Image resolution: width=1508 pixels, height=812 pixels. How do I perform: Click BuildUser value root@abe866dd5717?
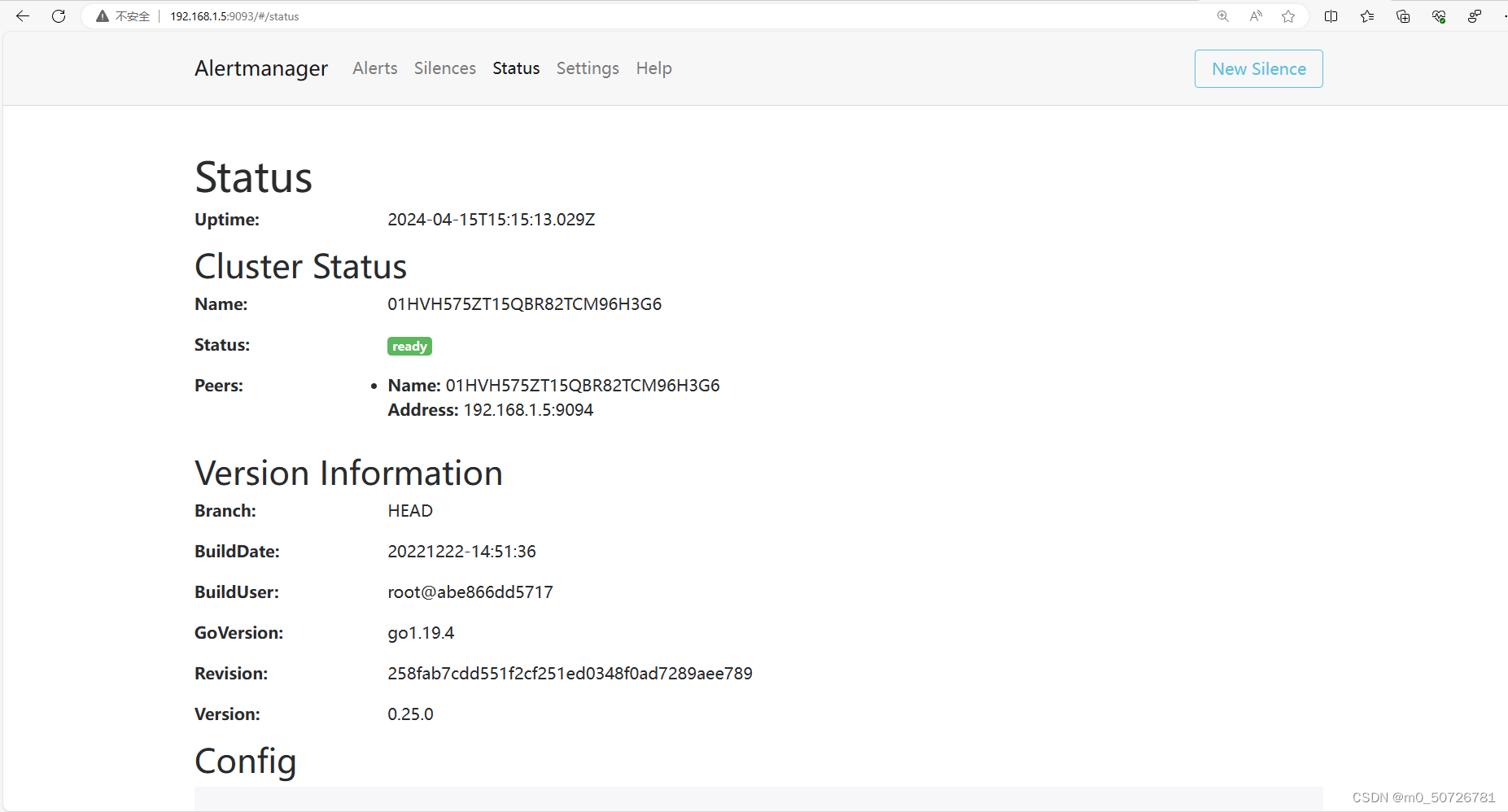tap(470, 592)
